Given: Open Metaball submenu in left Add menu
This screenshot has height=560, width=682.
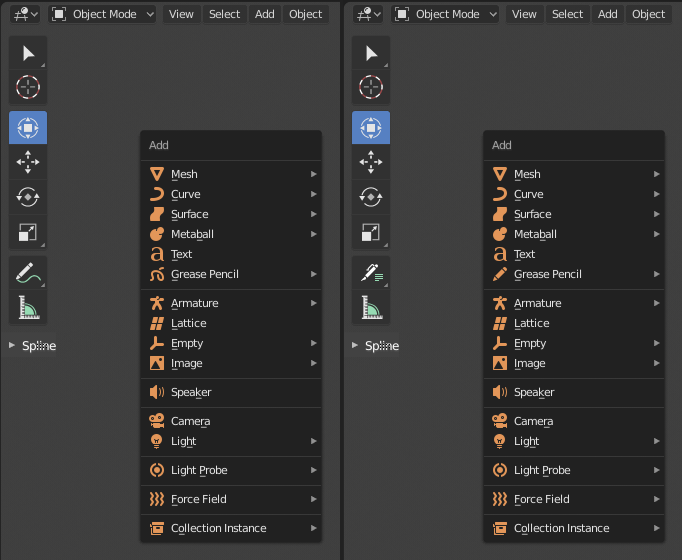Looking at the screenshot, I should click(231, 234).
